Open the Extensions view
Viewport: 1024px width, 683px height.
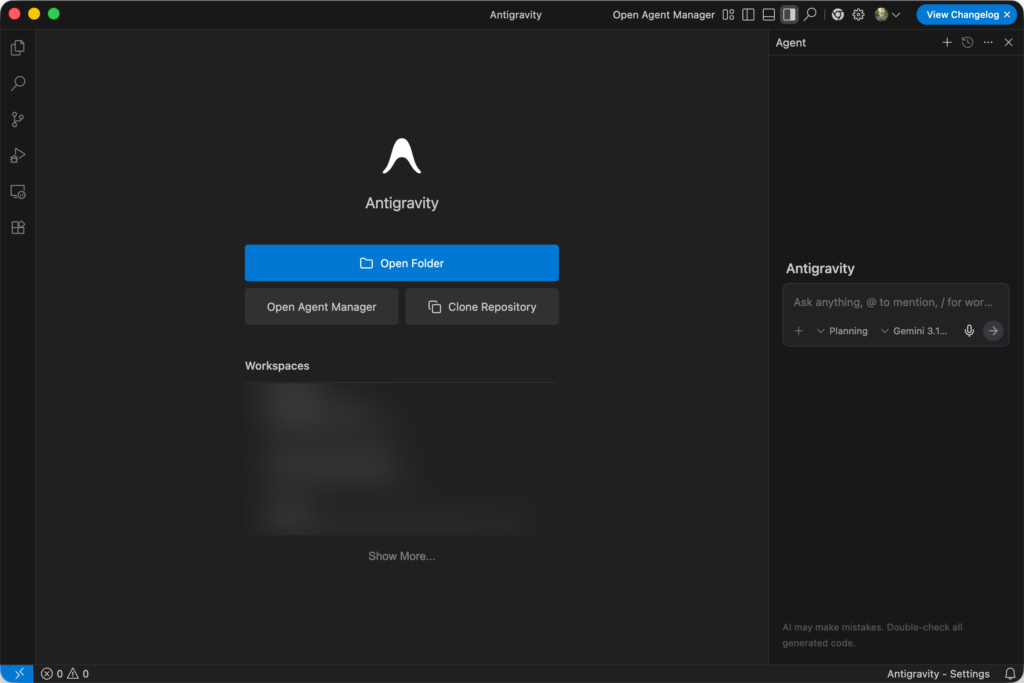click(x=17, y=228)
